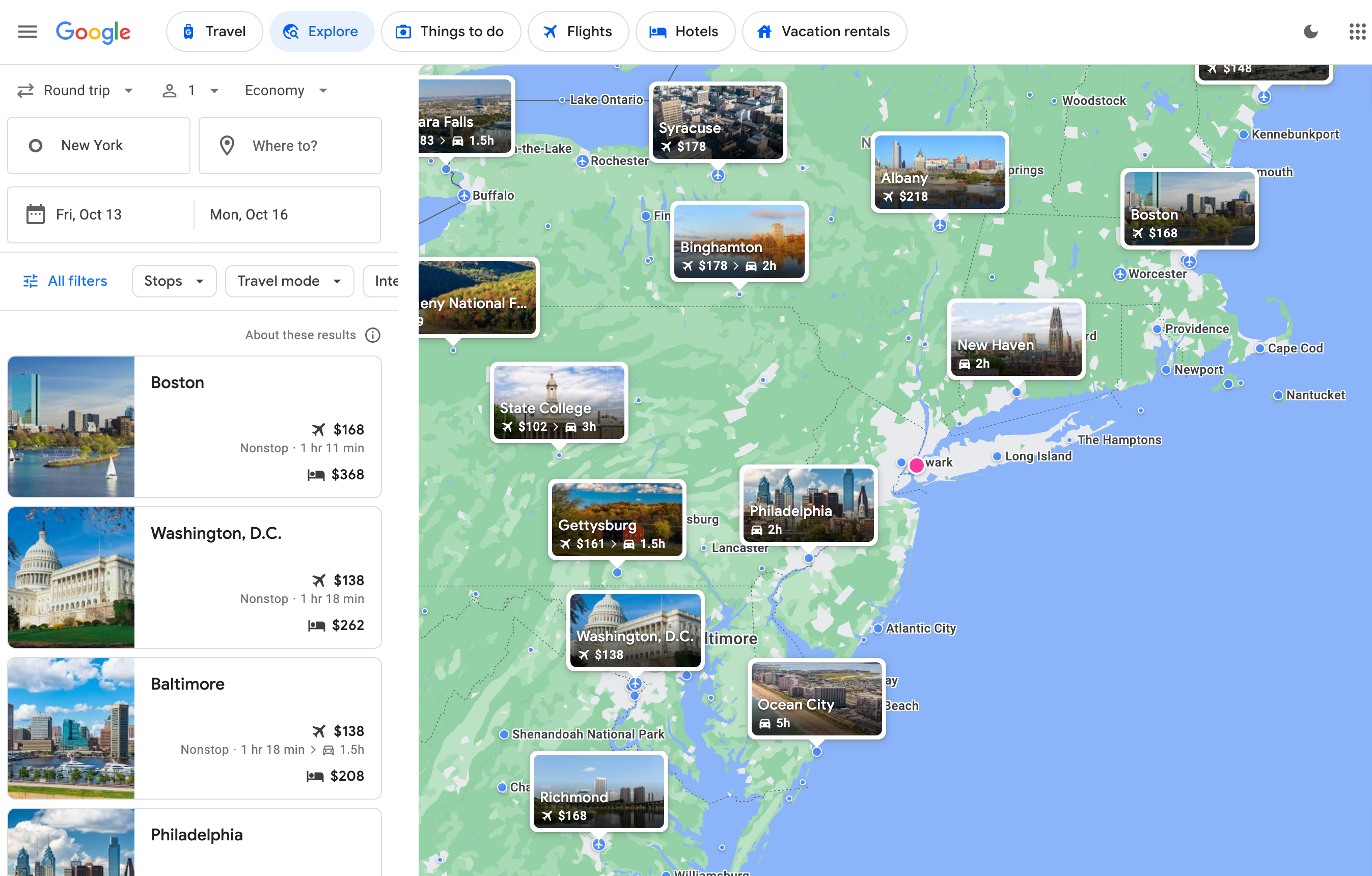
Task: Click the Lancaster map marker
Action: tap(704, 547)
